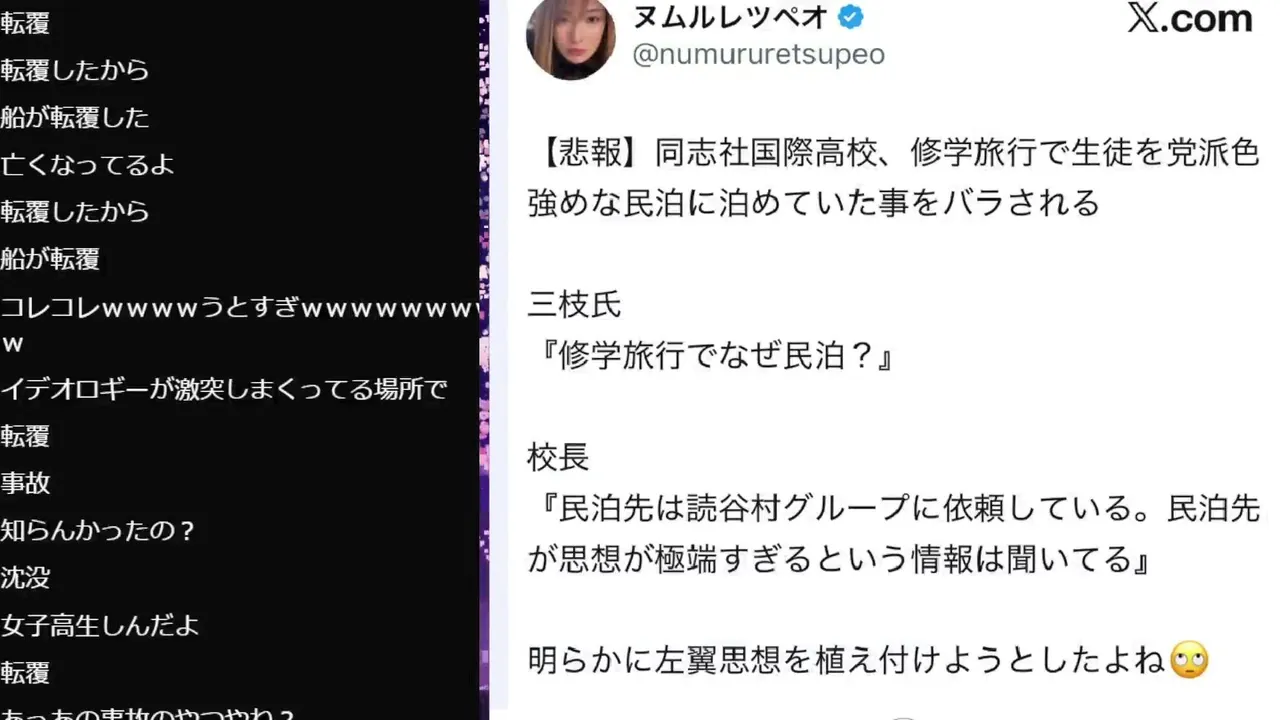Visit the @numururetsupeo handle

[x=758, y=54]
